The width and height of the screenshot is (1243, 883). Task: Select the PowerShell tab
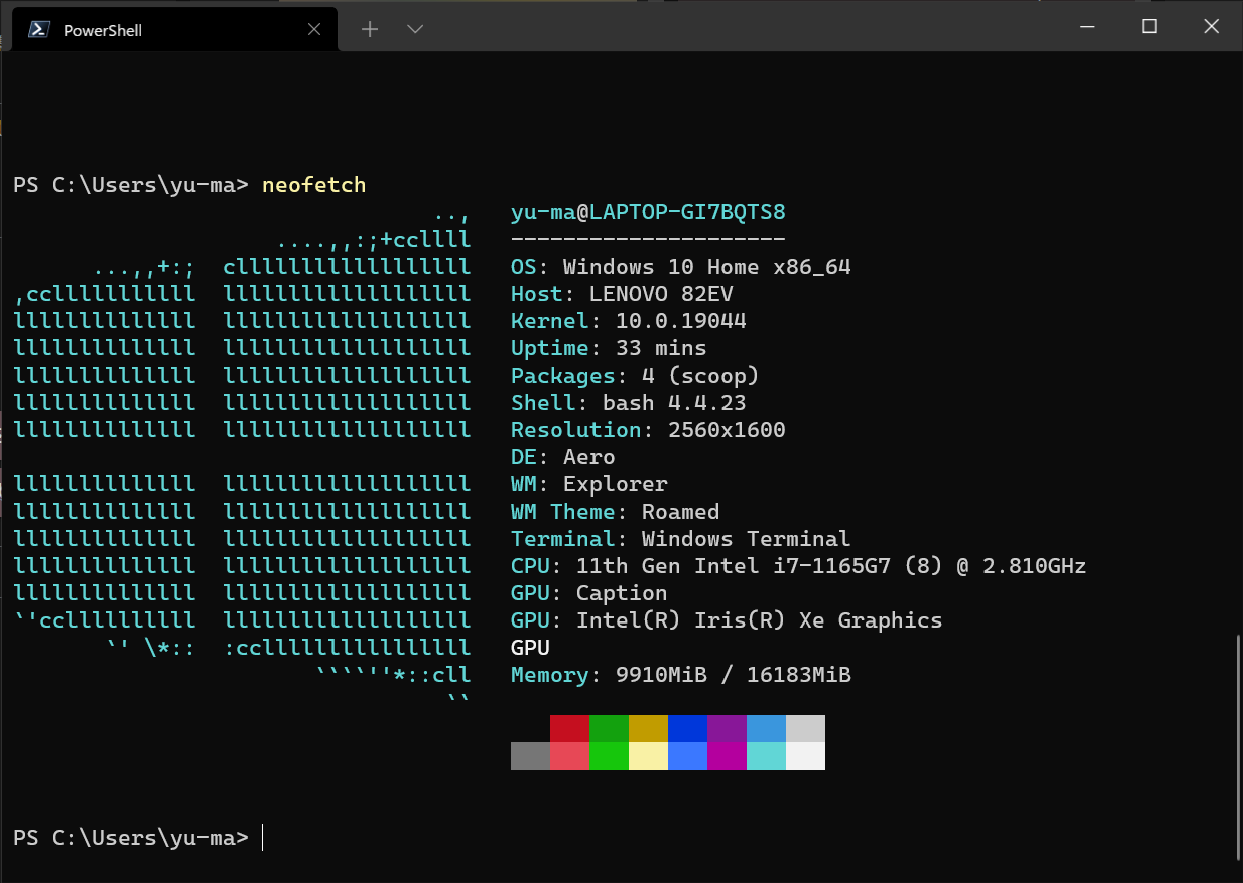(x=174, y=29)
